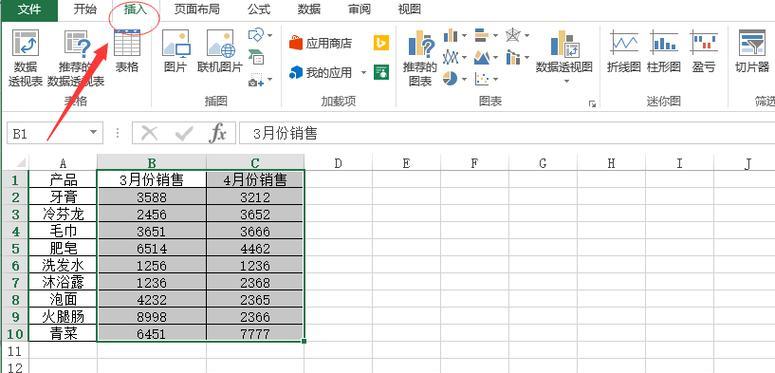The image size is (775, 373).
Task: Select cell with value 8998
Action: [152, 316]
